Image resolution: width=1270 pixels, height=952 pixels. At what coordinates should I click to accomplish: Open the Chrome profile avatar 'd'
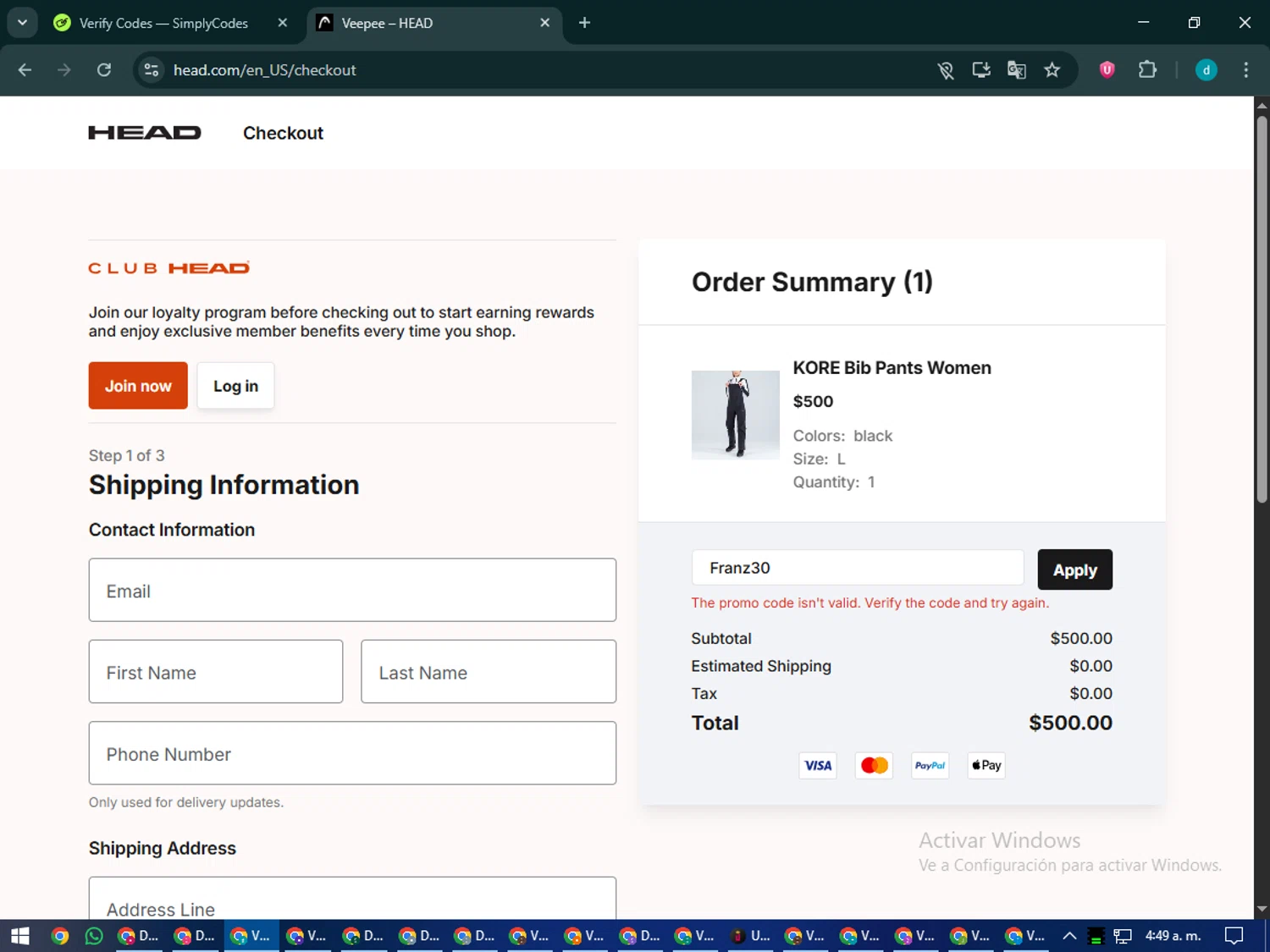pyautogui.click(x=1206, y=70)
